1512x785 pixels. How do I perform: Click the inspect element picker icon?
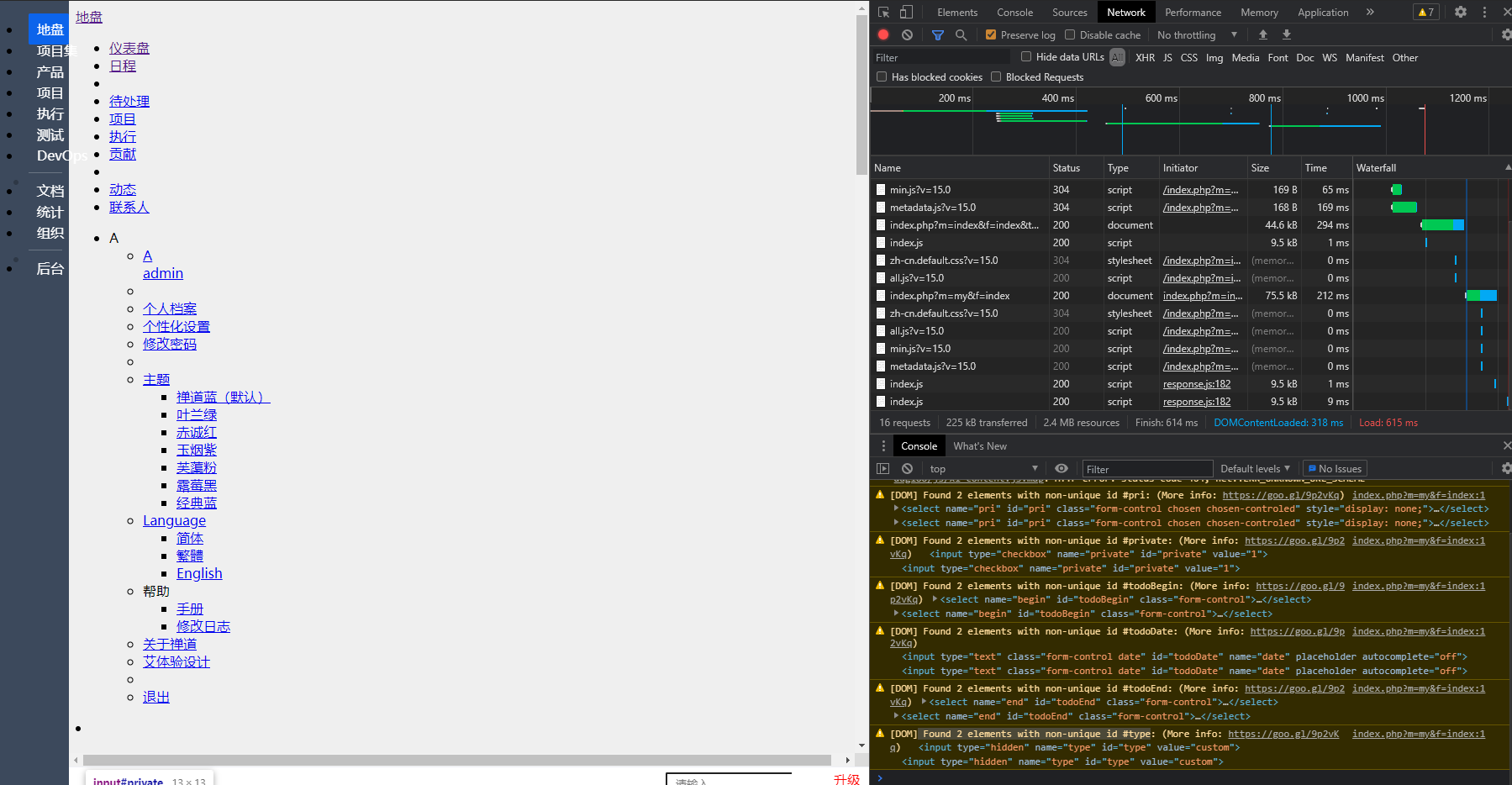pyautogui.click(x=883, y=12)
